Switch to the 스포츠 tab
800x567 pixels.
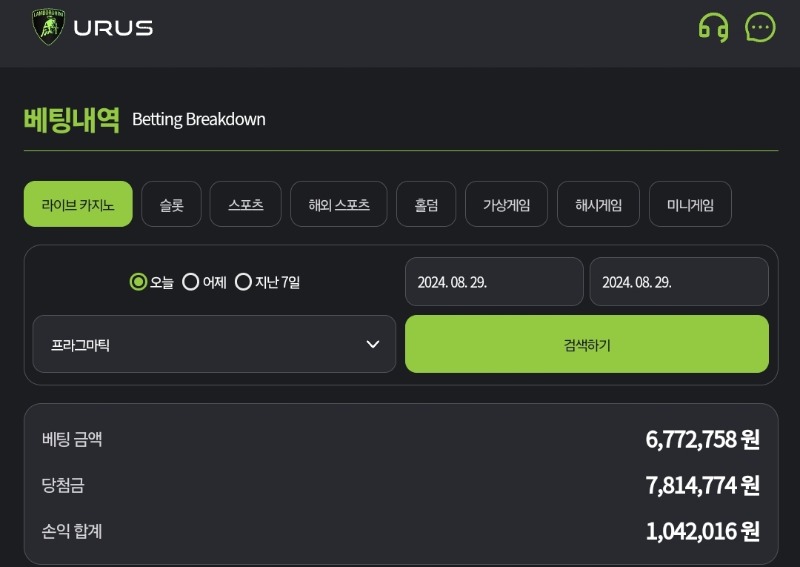[x=245, y=204]
